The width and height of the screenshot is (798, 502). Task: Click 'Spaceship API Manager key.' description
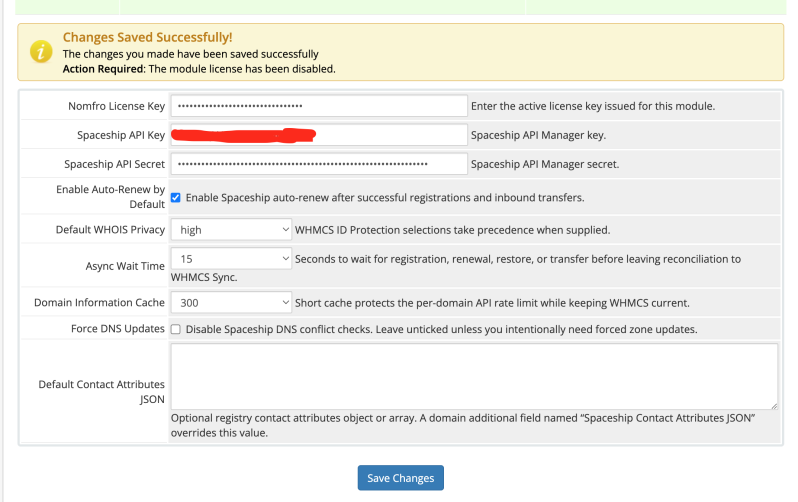[538, 135]
